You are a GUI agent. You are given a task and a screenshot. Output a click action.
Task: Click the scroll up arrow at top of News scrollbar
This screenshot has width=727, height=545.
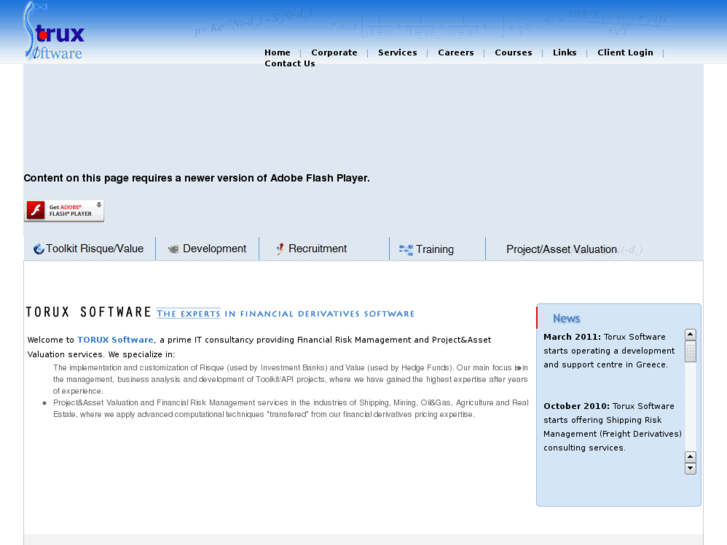pyautogui.click(x=690, y=334)
